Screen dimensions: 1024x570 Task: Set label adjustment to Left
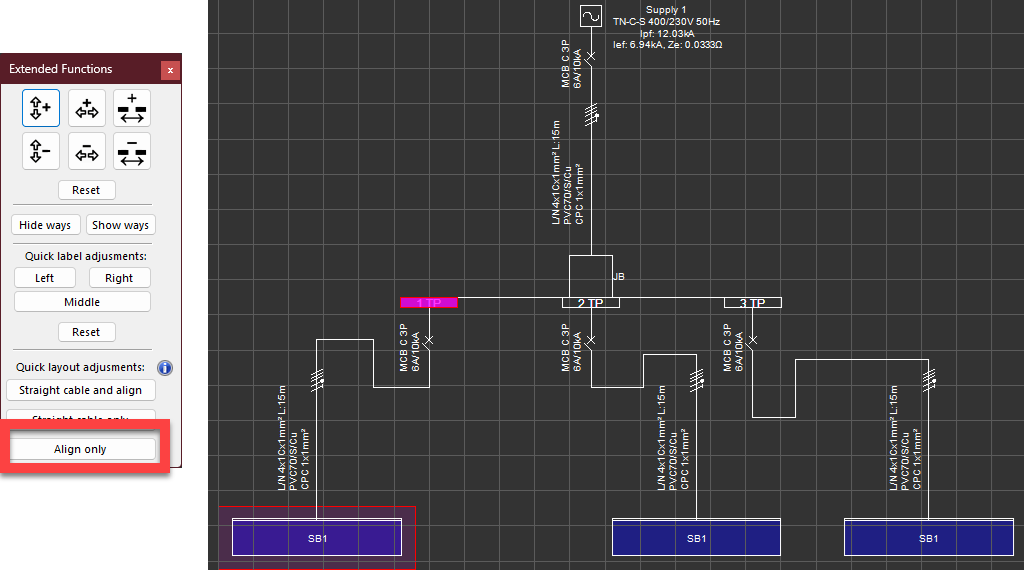coord(45,278)
